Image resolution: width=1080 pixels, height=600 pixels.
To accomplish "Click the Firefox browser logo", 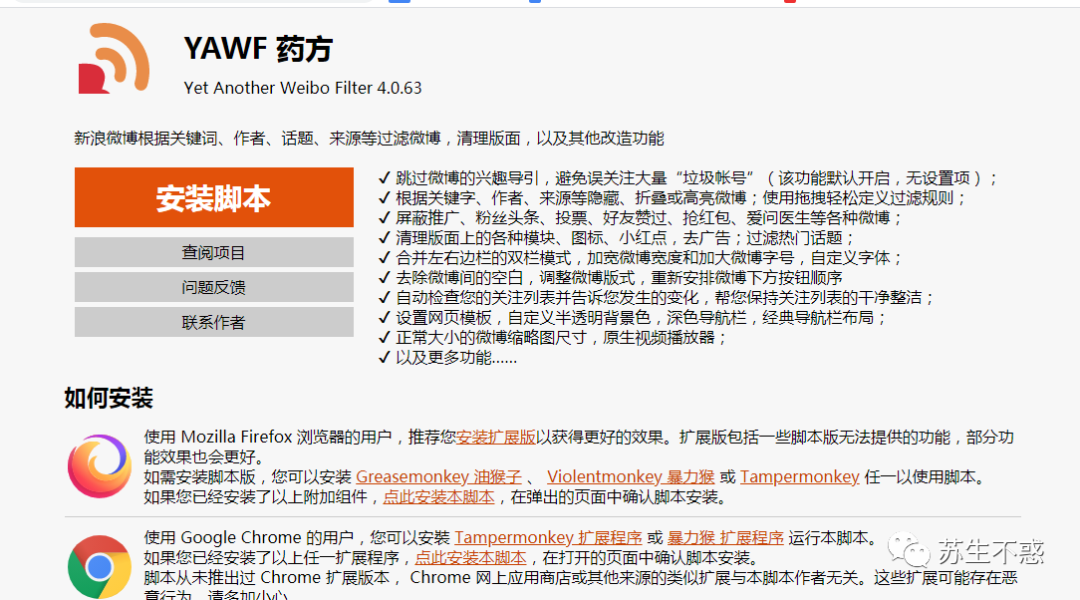I will (x=99, y=466).
